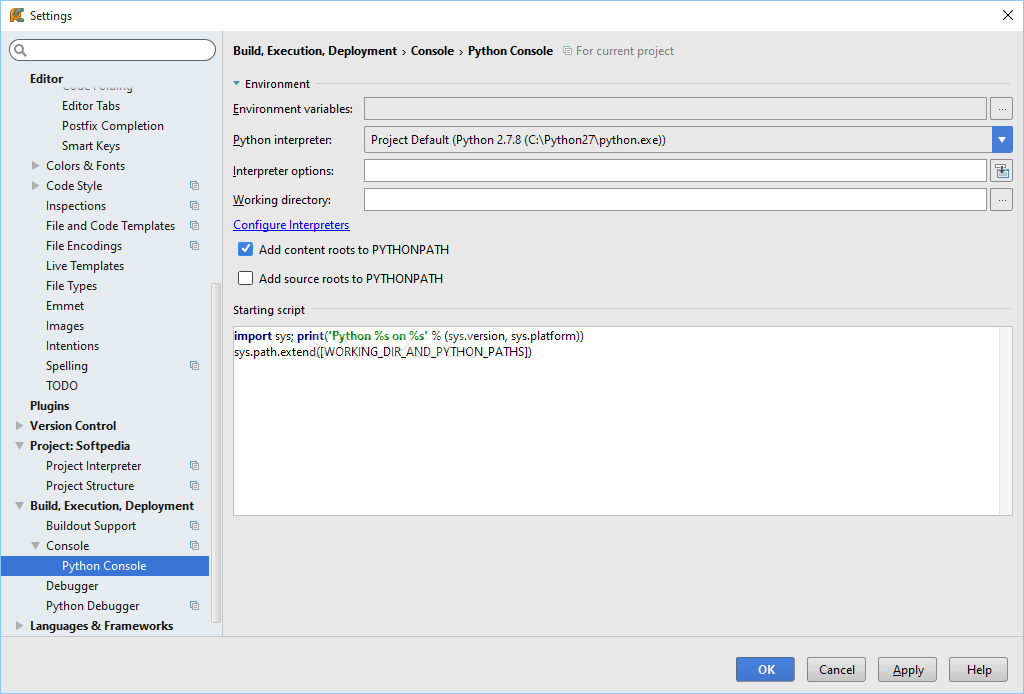Select the Editor section header

pos(46,78)
